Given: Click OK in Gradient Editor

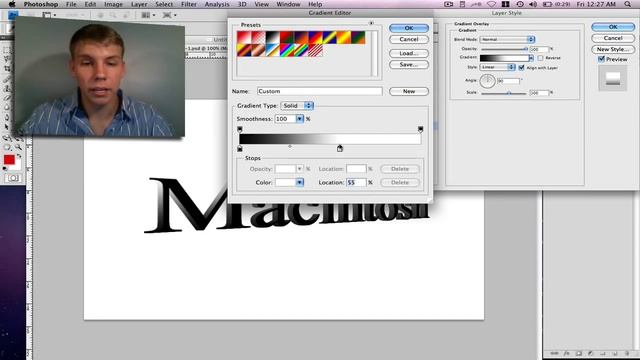Looking at the screenshot, I should (409, 28).
